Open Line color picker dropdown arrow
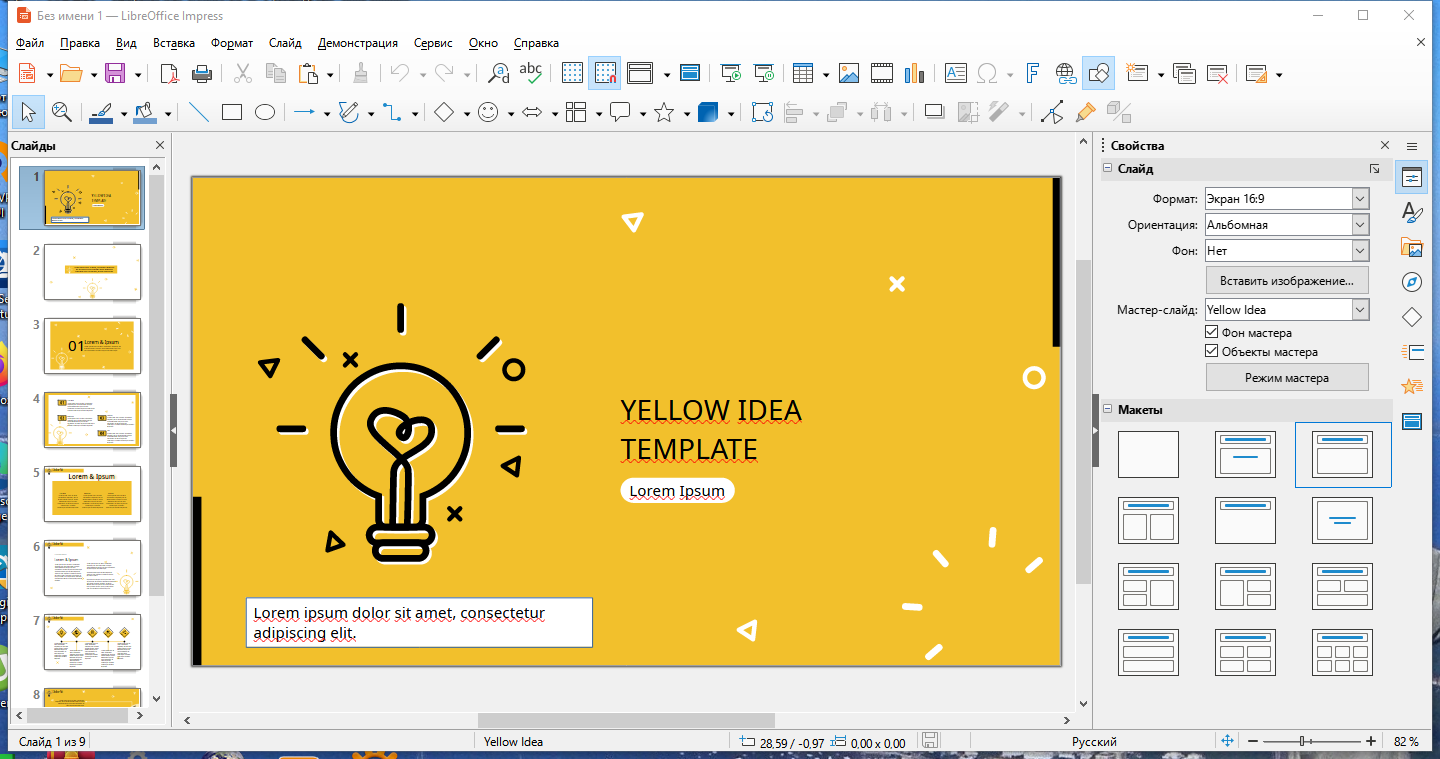This screenshot has width=1440, height=759. (125, 113)
